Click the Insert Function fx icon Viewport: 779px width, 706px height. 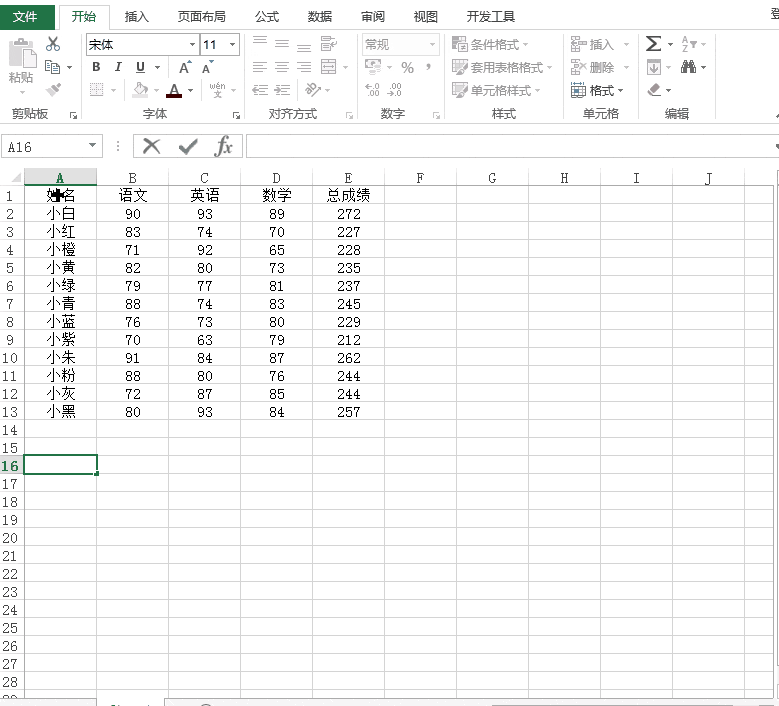[x=224, y=147]
